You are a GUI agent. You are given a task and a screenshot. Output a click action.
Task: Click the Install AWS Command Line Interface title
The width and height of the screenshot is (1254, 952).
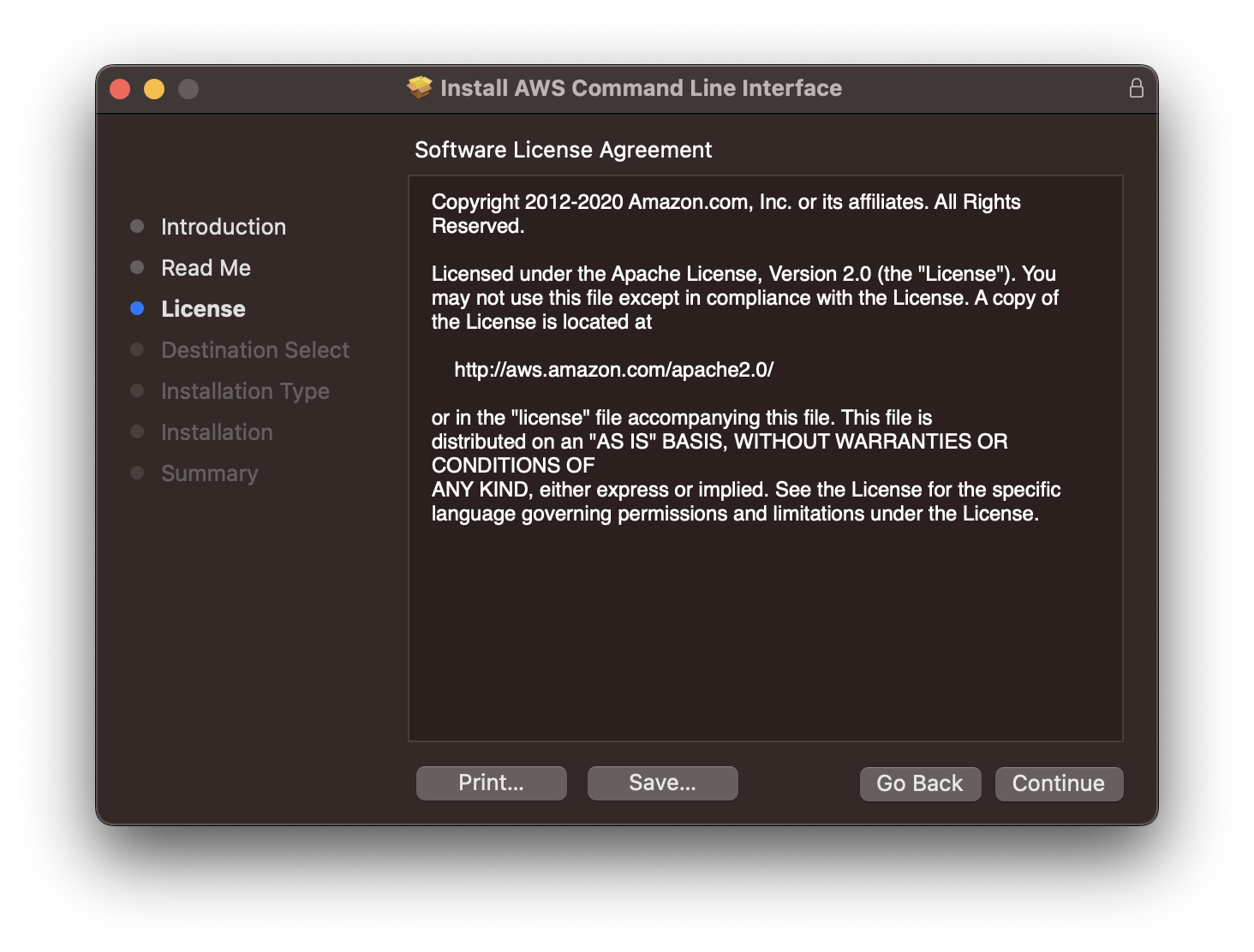pyautogui.click(x=641, y=88)
